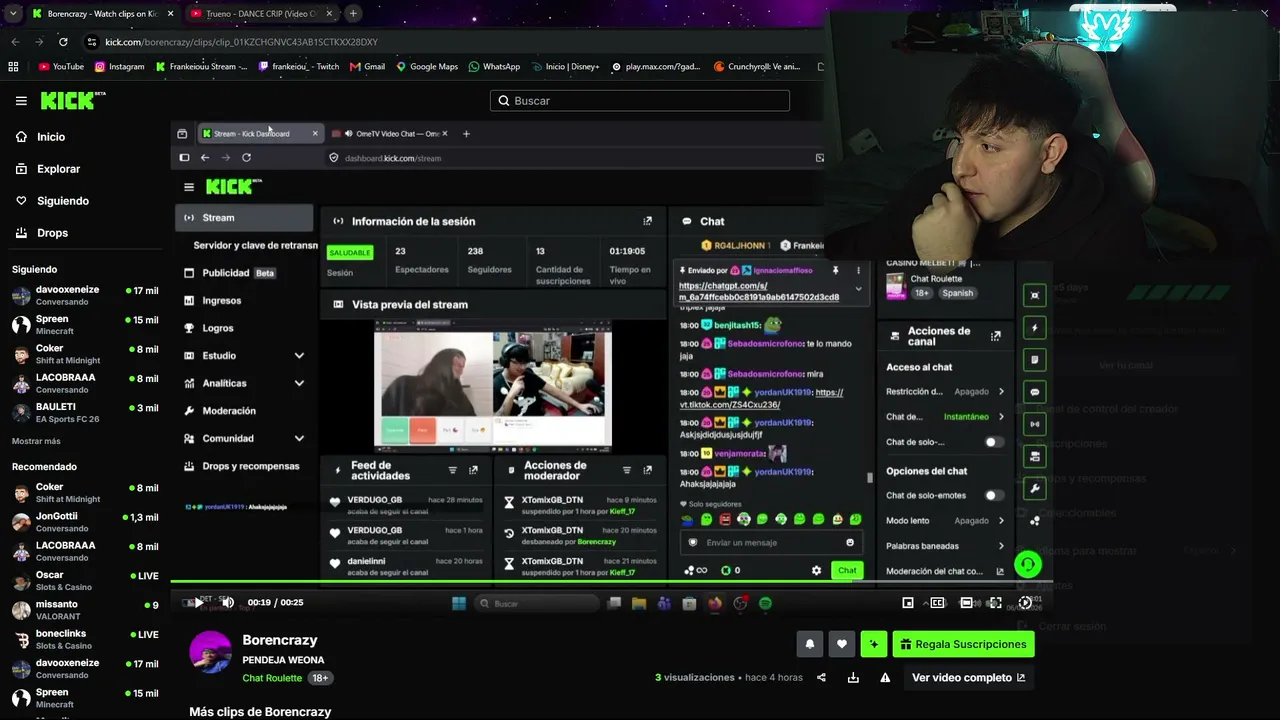This screenshot has height=720, width=1280.
Task: Toggle the Chat de solo-emotes switch
Action: pos(993,495)
